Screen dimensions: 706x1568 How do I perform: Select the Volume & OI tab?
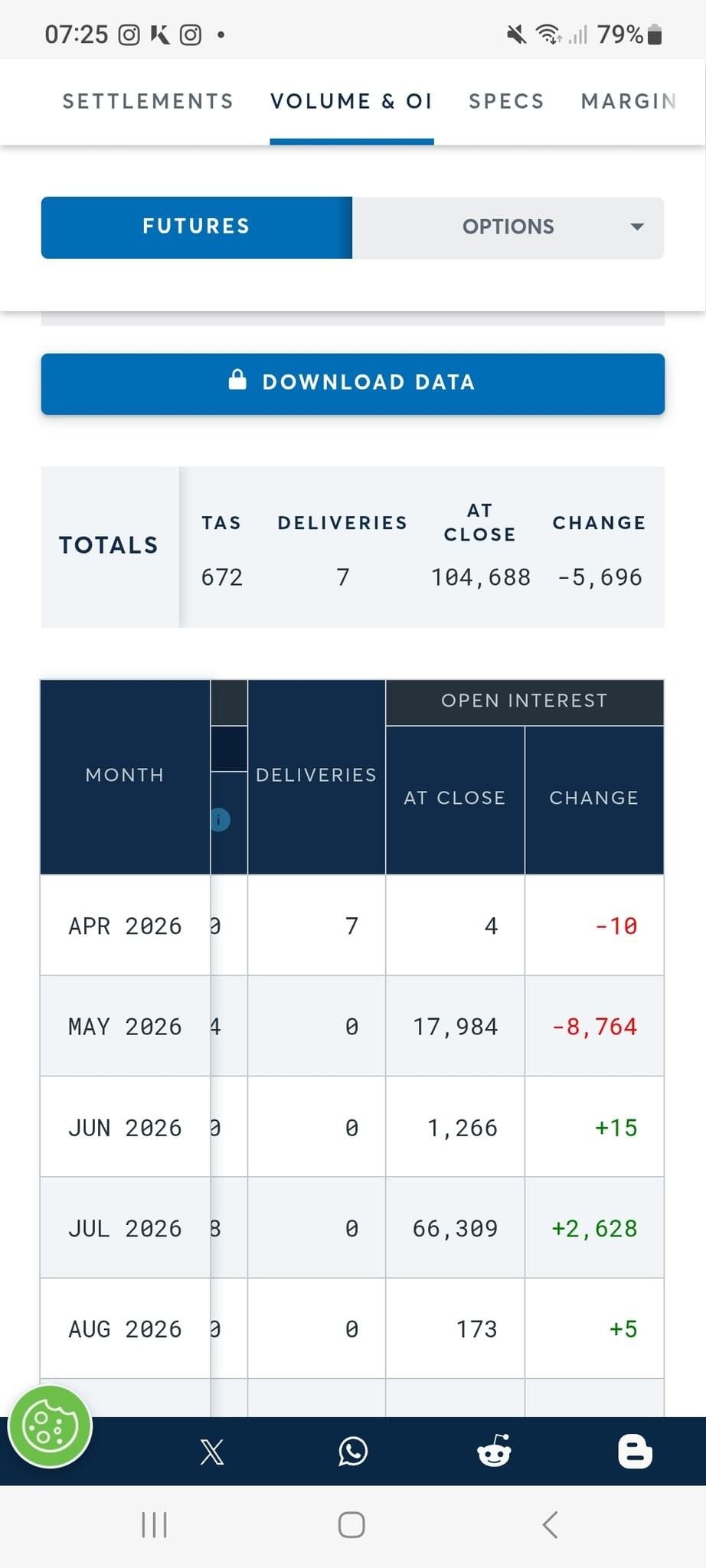pyautogui.click(x=351, y=101)
